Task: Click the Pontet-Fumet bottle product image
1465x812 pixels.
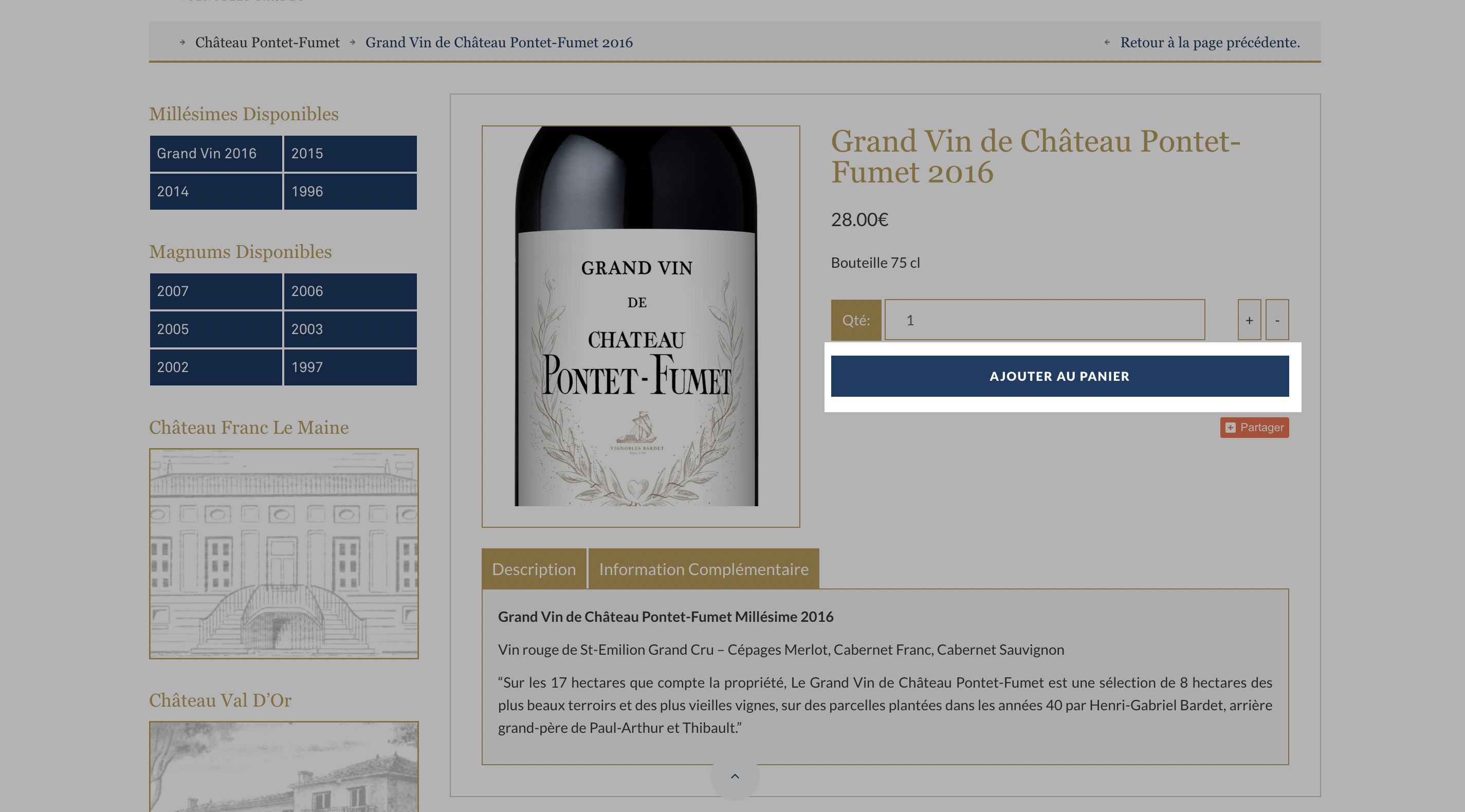Action: pyautogui.click(x=640, y=326)
